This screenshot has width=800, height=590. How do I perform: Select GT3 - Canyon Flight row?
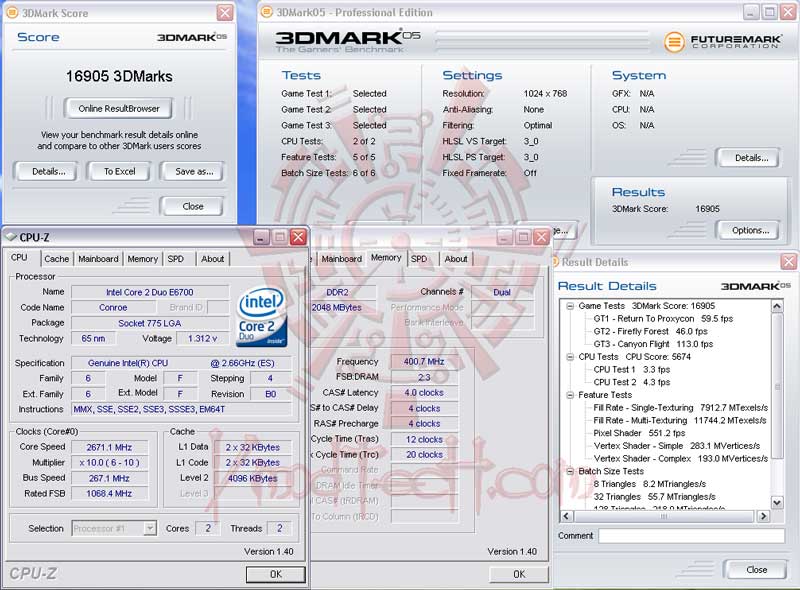pos(653,344)
